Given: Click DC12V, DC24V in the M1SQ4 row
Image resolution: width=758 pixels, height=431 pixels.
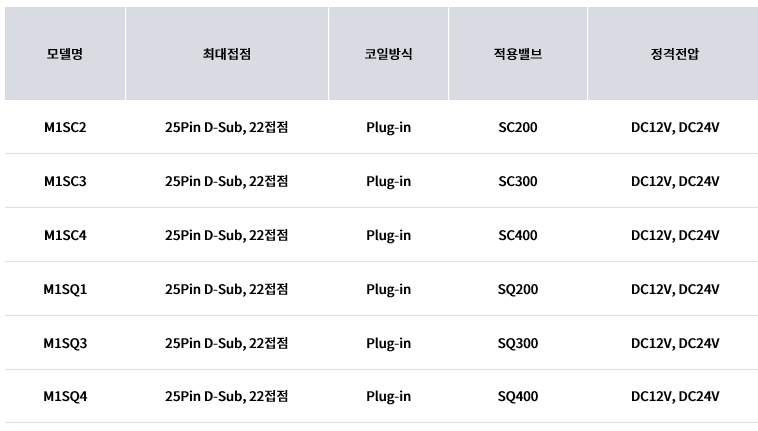Looking at the screenshot, I should coord(675,396).
